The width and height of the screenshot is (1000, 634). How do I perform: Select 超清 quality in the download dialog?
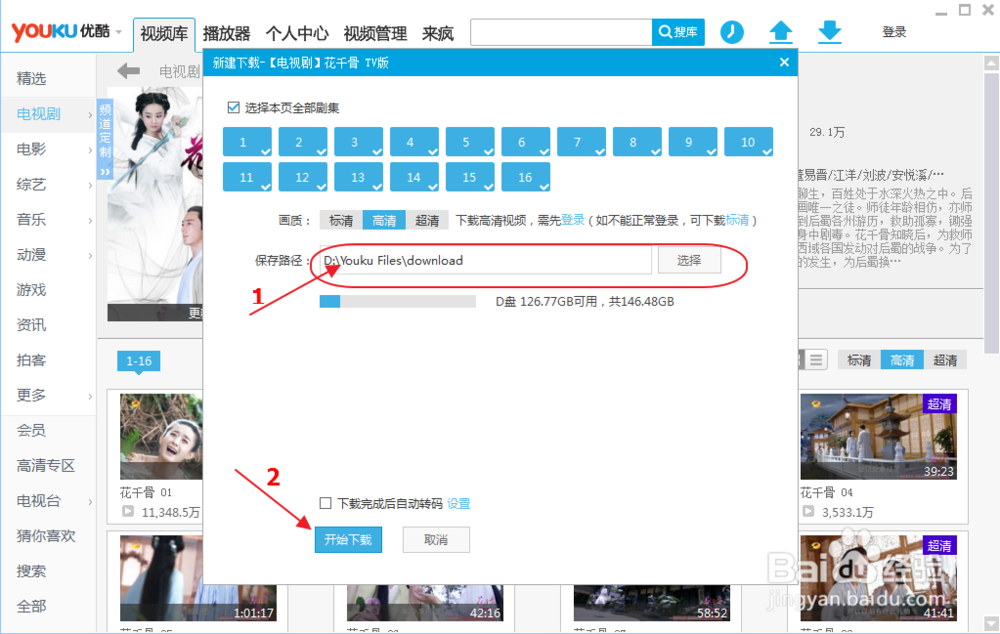tap(427, 220)
